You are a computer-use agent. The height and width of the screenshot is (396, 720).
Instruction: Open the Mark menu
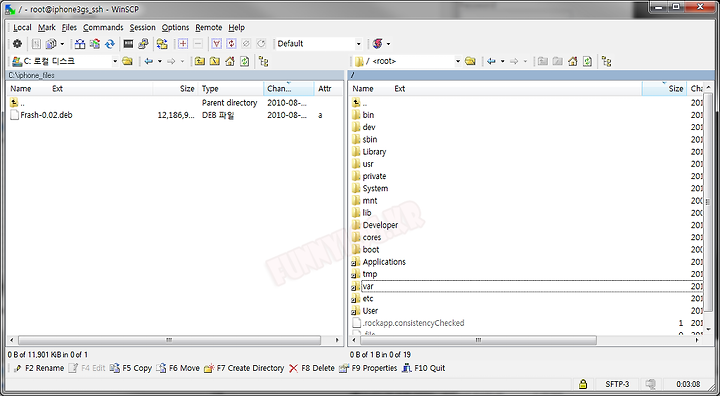click(x=46, y=28)
